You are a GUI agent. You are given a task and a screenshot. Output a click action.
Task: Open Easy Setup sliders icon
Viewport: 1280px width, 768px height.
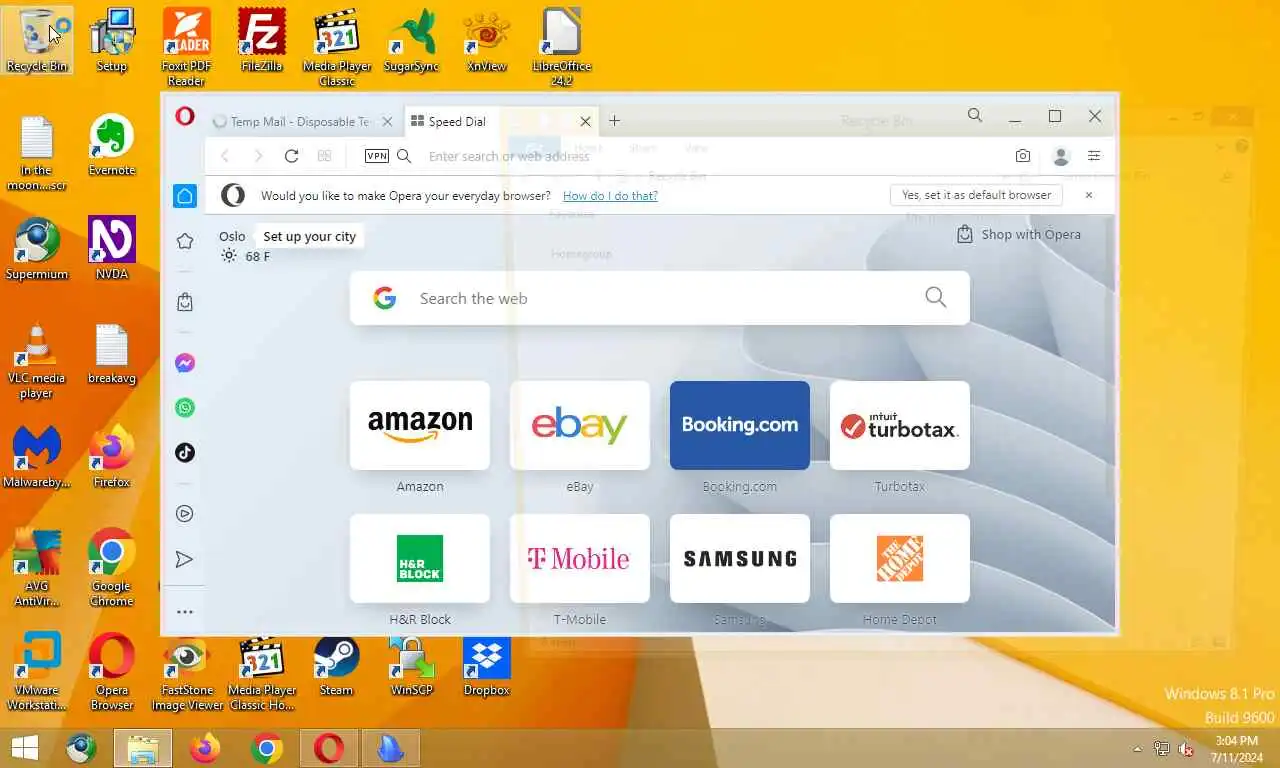1094,156
